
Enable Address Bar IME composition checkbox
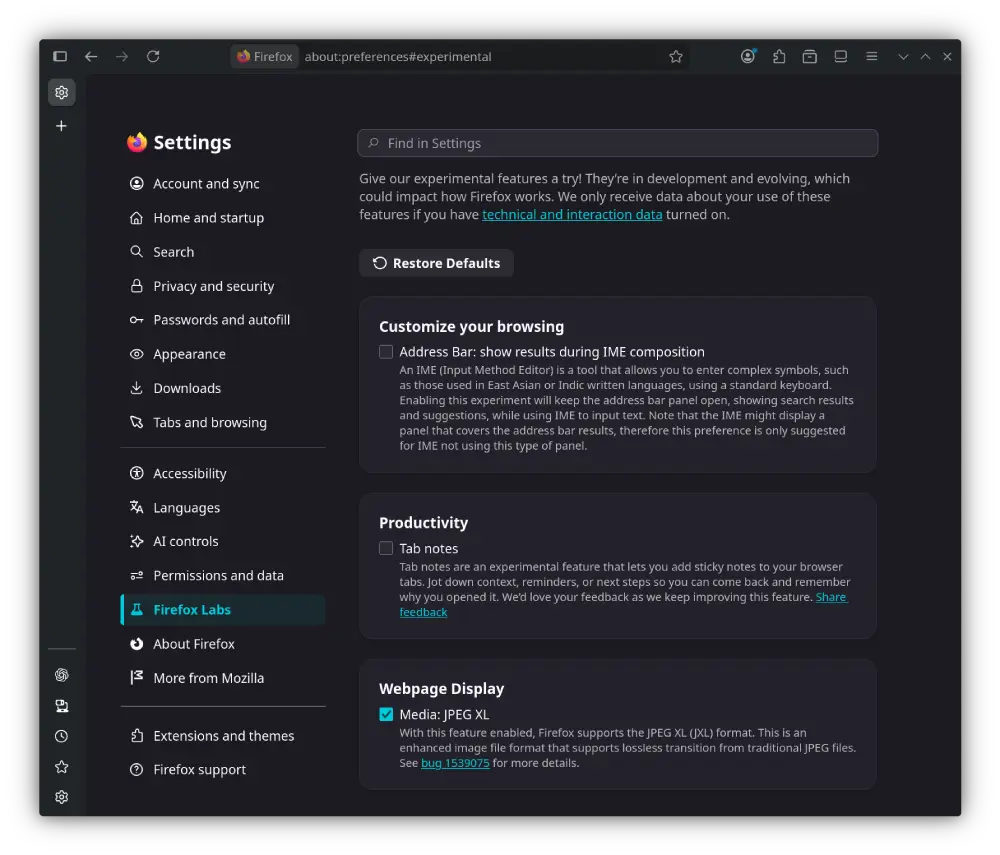point(386,352)
